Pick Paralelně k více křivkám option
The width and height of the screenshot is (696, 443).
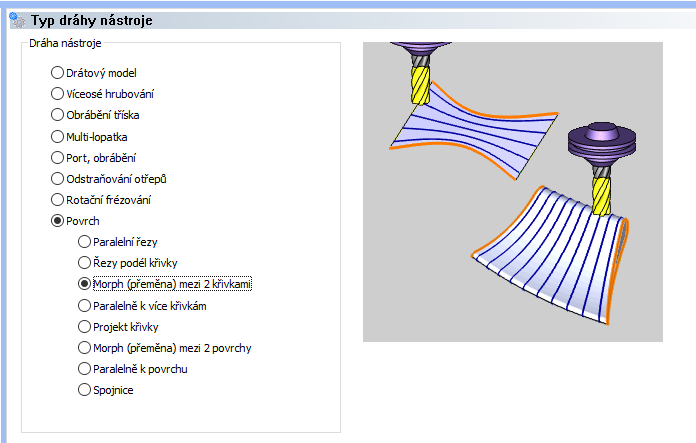84,306
